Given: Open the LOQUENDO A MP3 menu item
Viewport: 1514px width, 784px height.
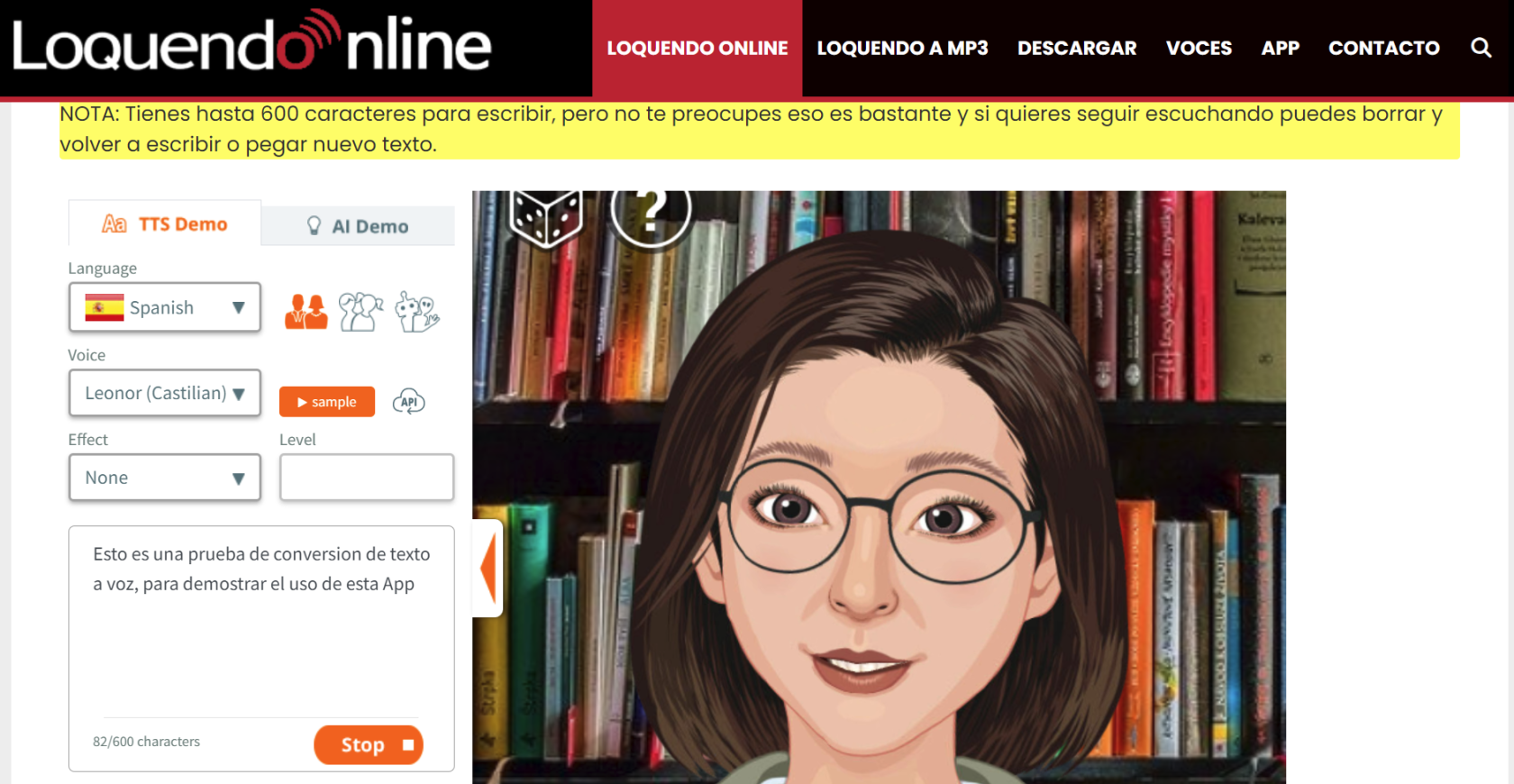Looking at the screenshot, I should click(903, 48).
